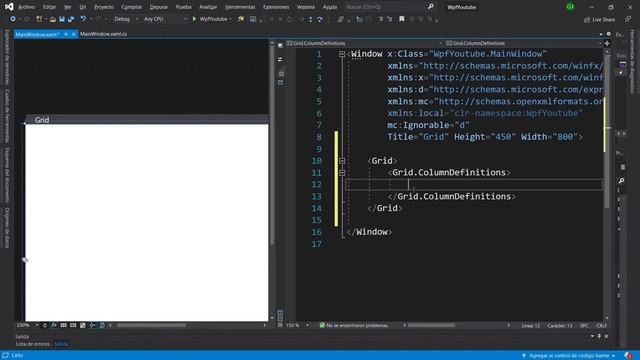Viewport: 640px width, 360px height.
Task: Toggle effects fx button in designer bar
Action: (53, 325)
